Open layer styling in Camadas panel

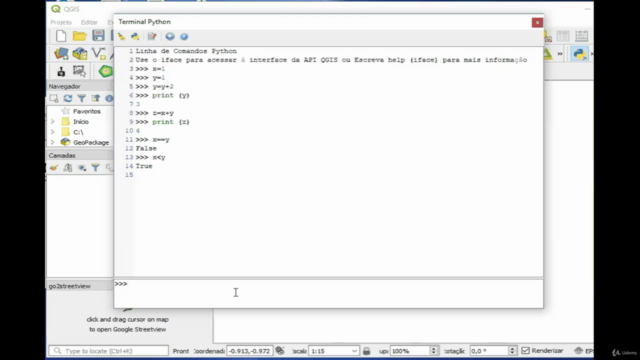pos(54,168)
